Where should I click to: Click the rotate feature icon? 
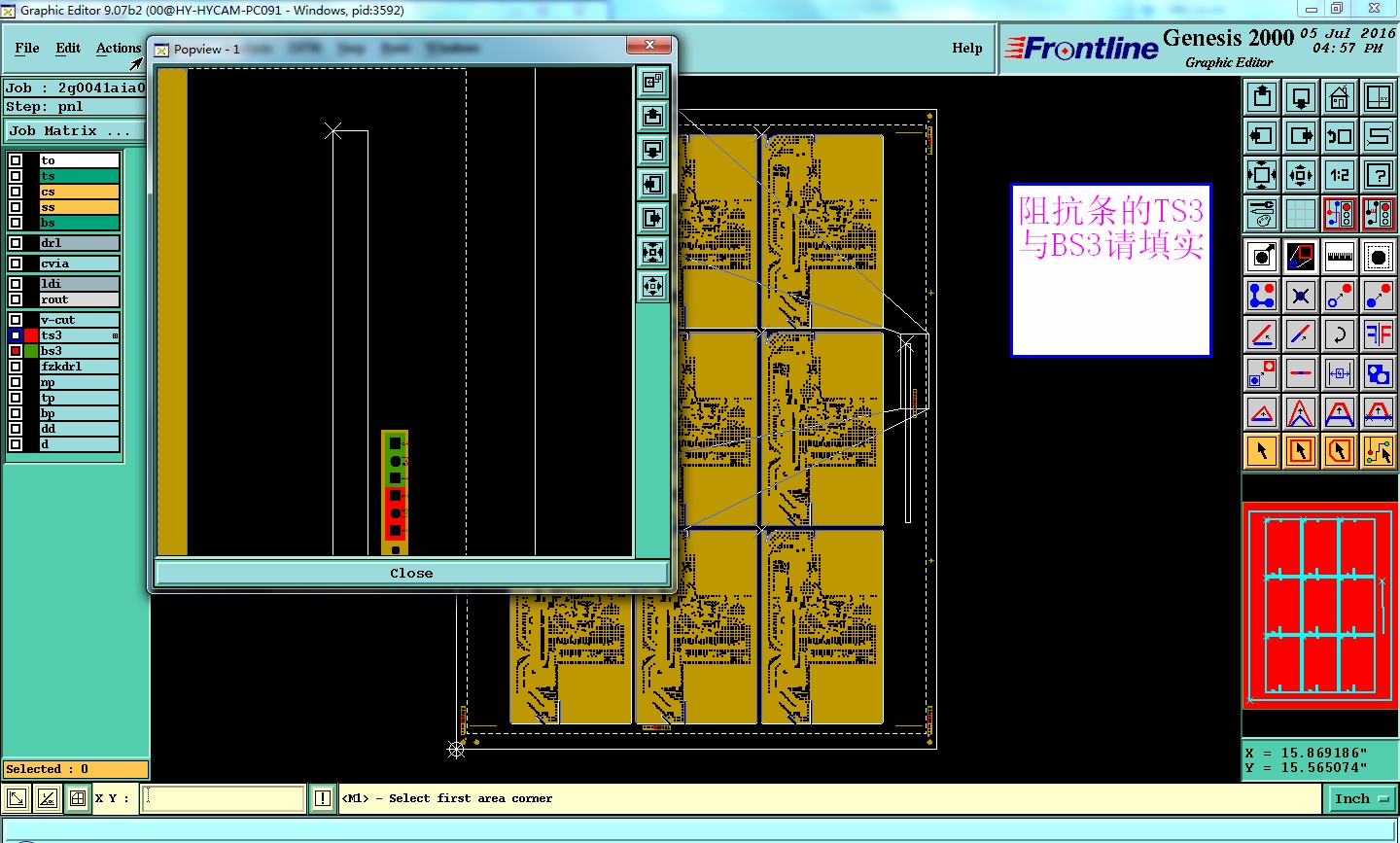pyautogui.click(x=1339, y=334)
